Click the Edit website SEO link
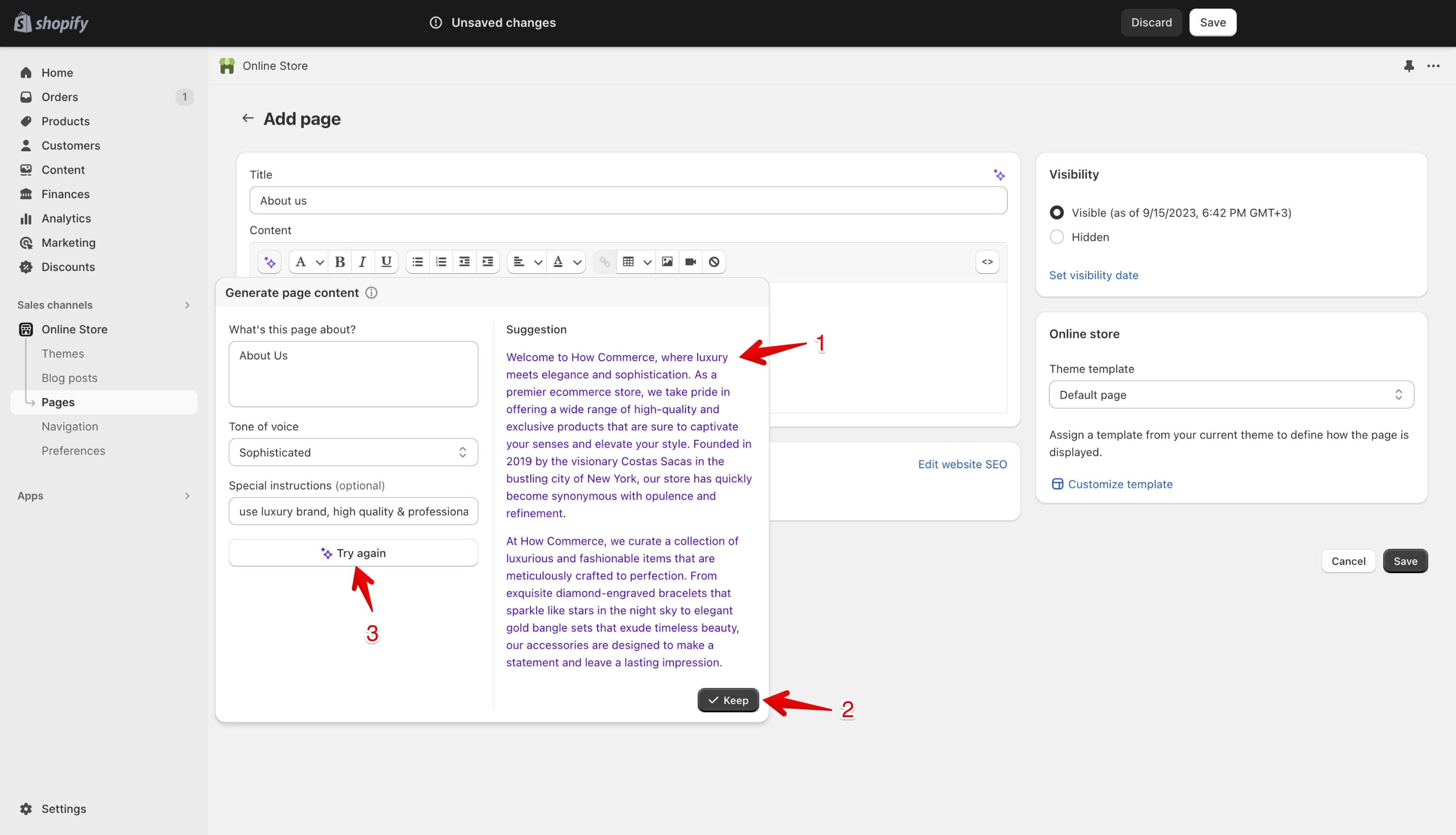Viewport: 1456px width, 835px height. point(963,464)
